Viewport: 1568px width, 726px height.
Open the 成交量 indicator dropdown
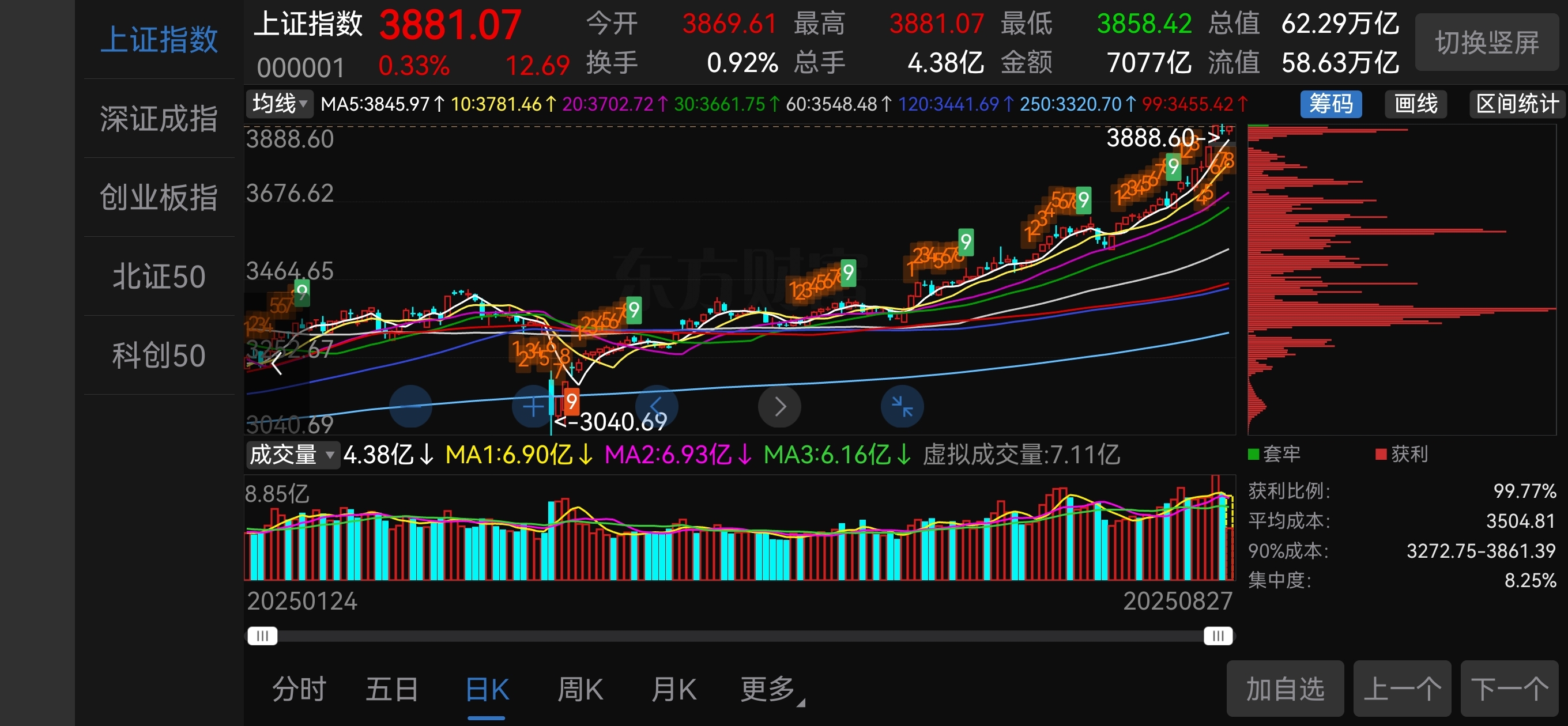292,455
